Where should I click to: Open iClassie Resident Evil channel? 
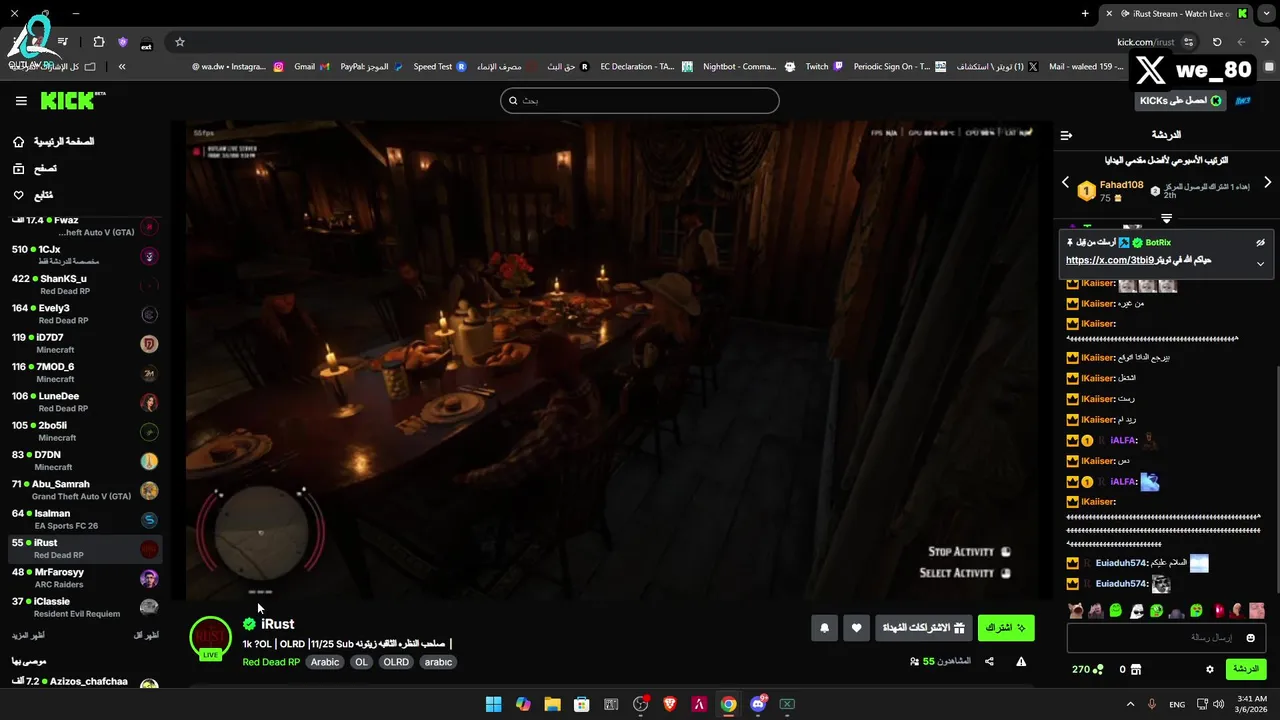coord(85,607)
